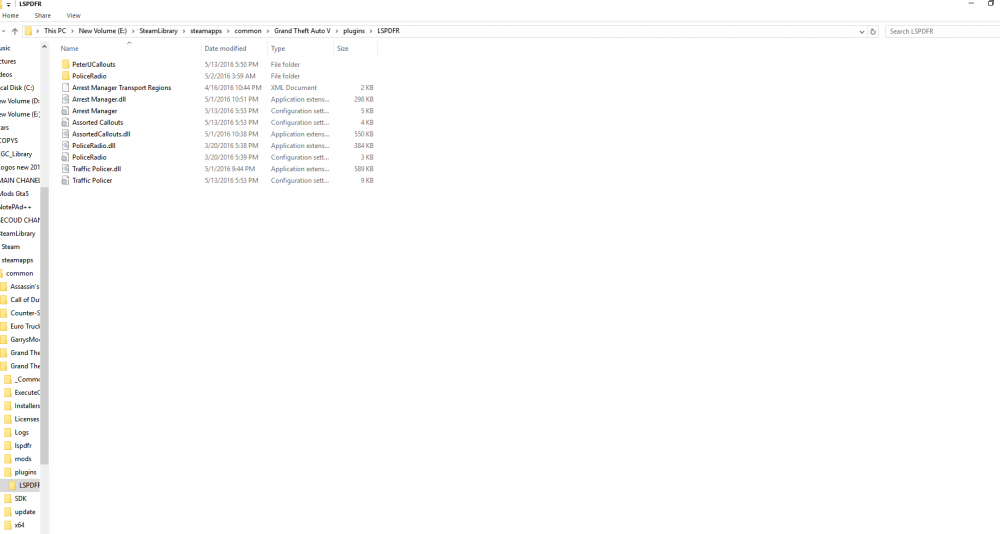Click the navigation pane scroll up arrow

click(x=44, y=47)
